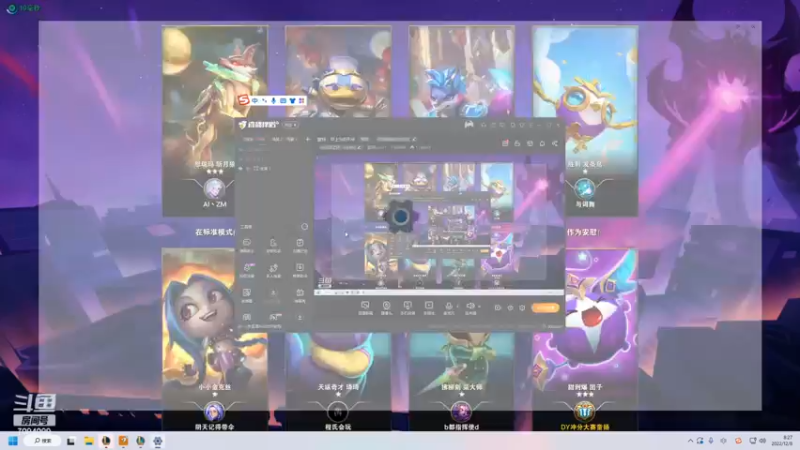Click player name b都指挥使d
Image resolution: width=800 pixels, height=450 pixels.
pyautogui.click(x=461, y=427)
